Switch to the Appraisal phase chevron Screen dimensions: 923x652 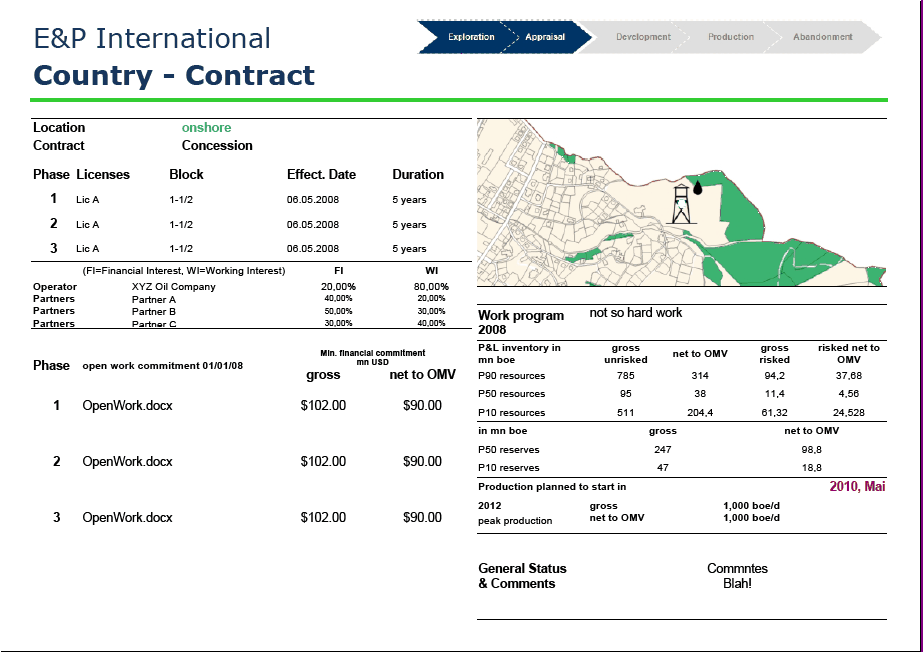(x=545, y=37)
